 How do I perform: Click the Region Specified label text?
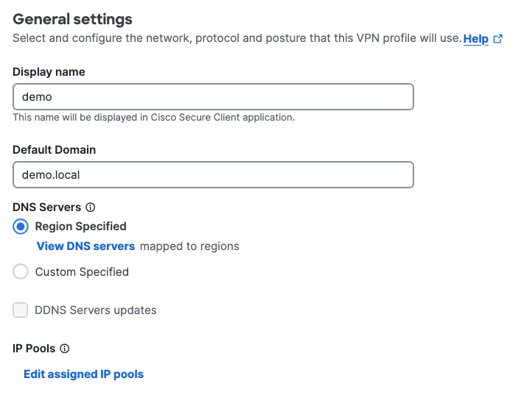coord(81,226)
